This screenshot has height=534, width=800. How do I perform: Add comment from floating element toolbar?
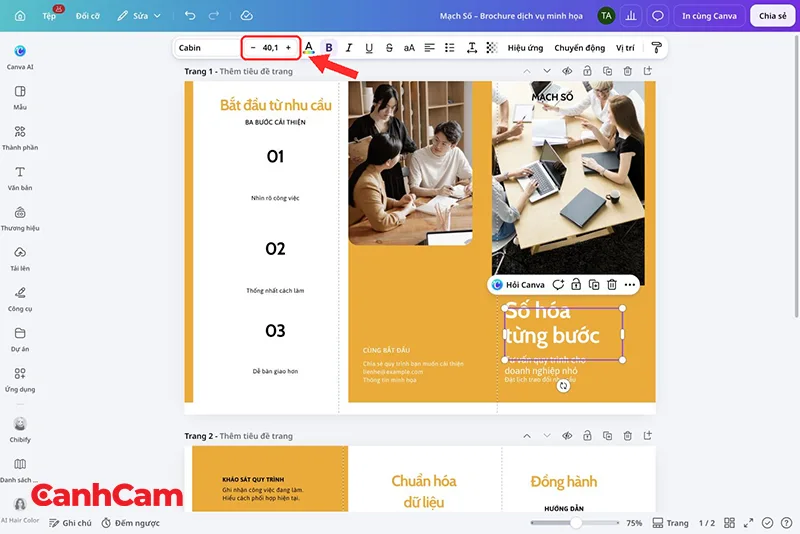tap(558, 285)
